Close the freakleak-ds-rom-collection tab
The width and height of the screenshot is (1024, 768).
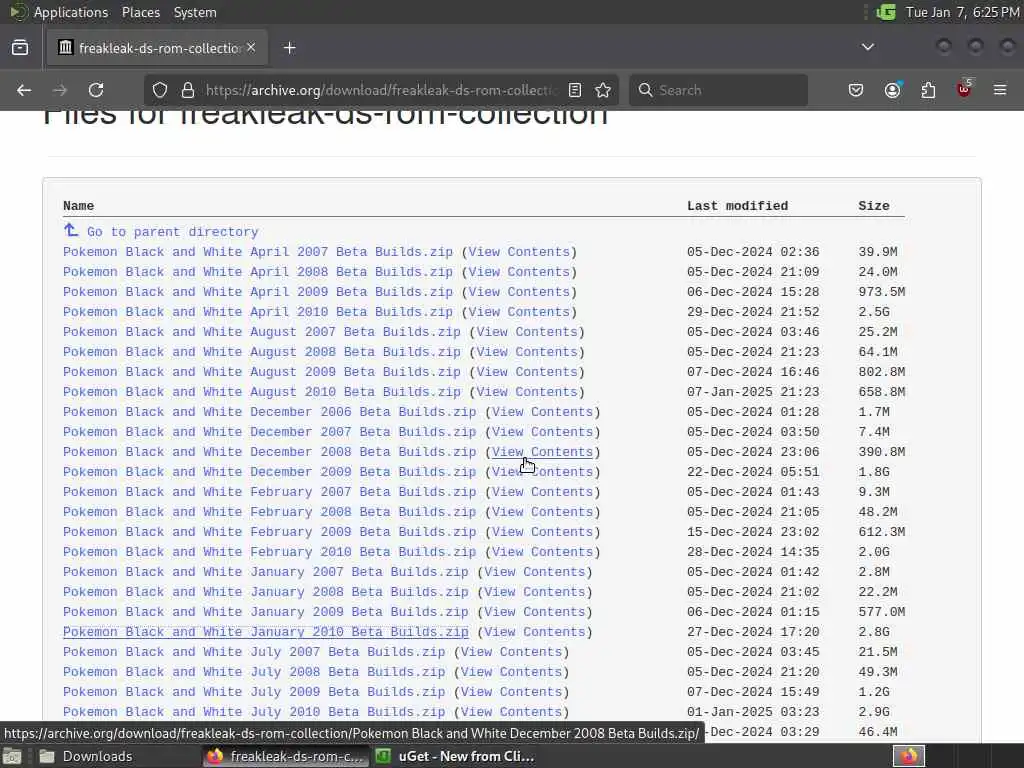click(x=251, y=47)
